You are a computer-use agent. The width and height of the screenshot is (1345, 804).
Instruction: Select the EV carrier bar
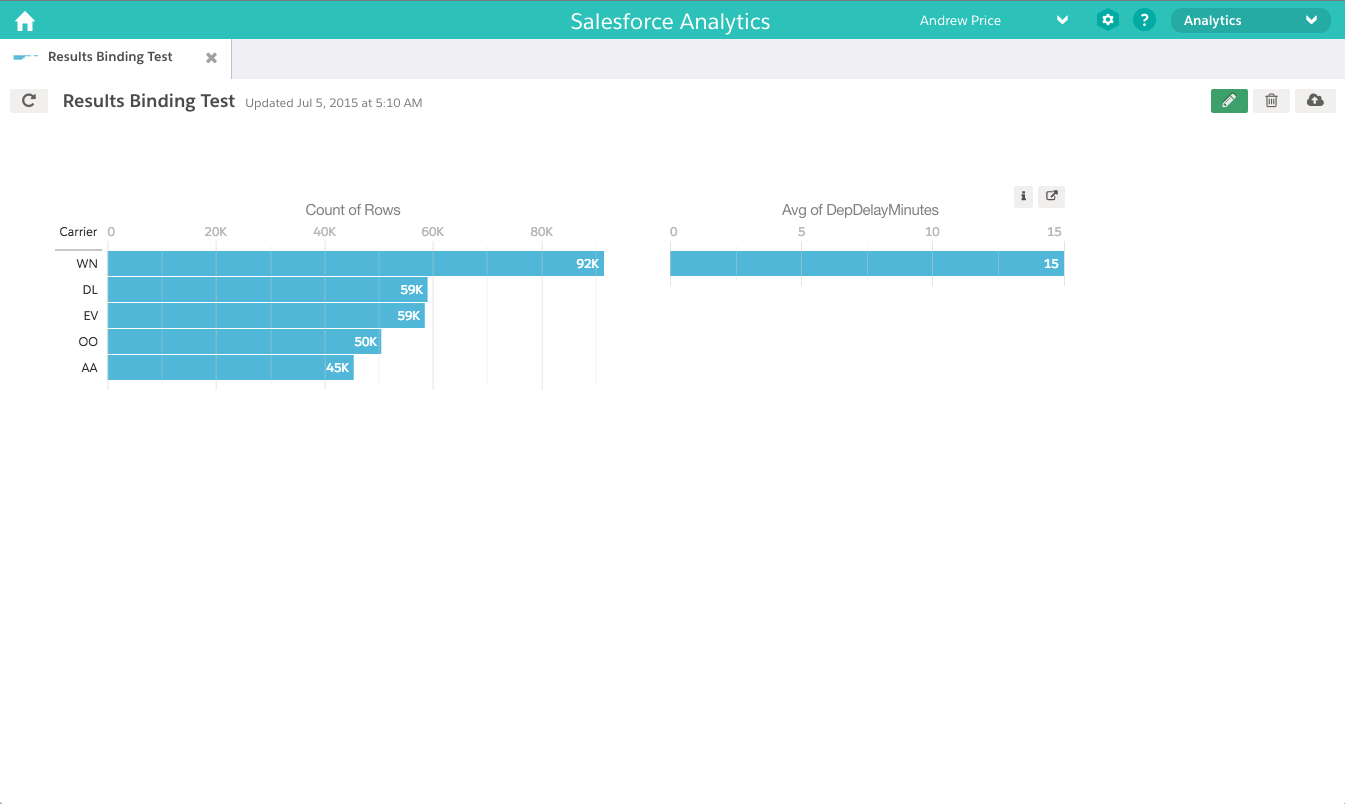(266, 316)
